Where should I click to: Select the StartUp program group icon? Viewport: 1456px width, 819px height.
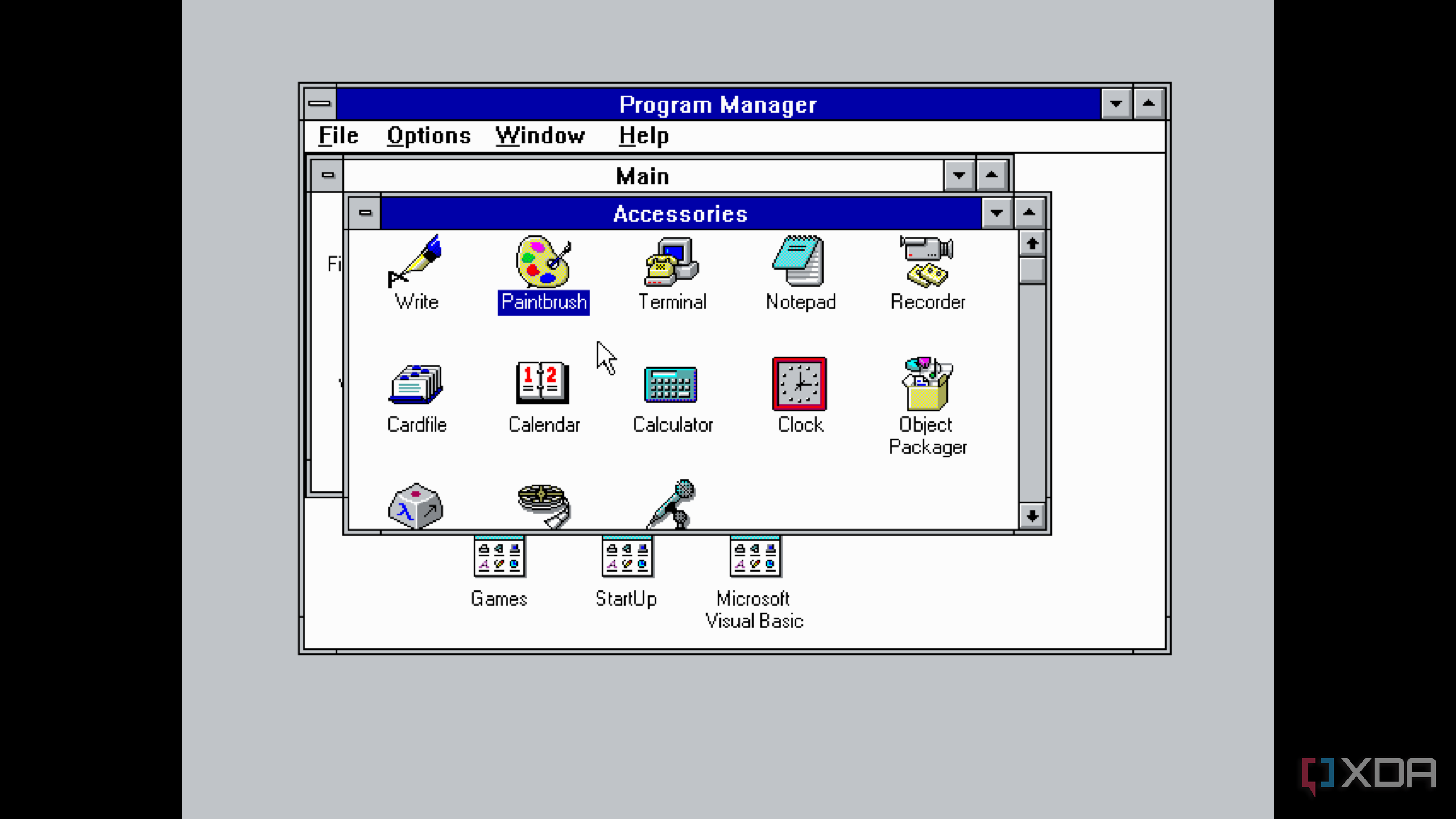click(x=627, y=556)
